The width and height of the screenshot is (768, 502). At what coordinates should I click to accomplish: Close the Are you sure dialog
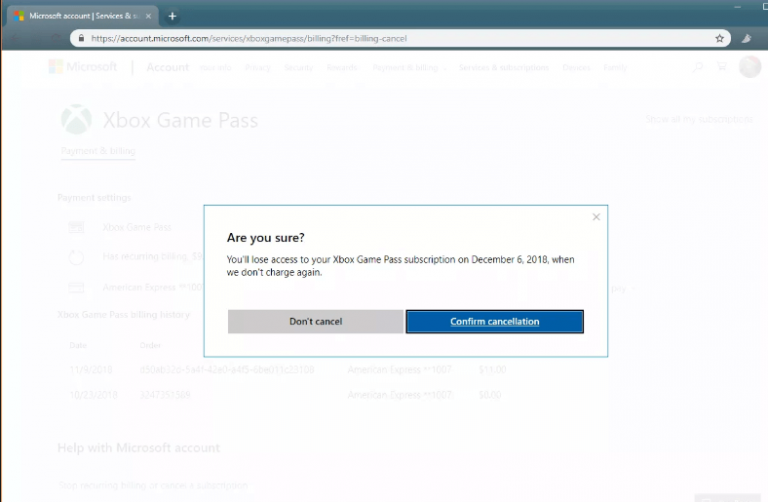point(596,217)
